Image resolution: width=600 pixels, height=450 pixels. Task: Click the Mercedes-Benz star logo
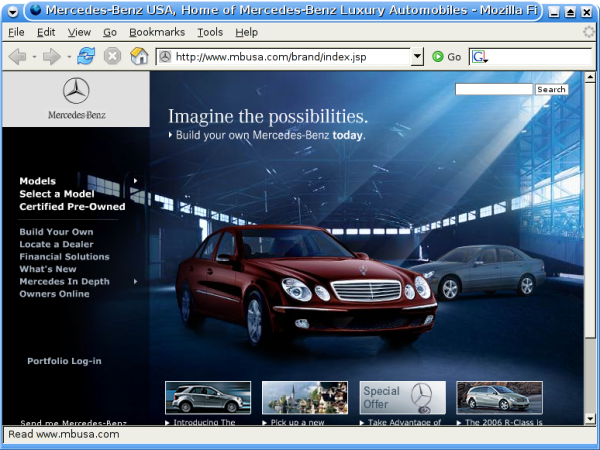point(76,91)
